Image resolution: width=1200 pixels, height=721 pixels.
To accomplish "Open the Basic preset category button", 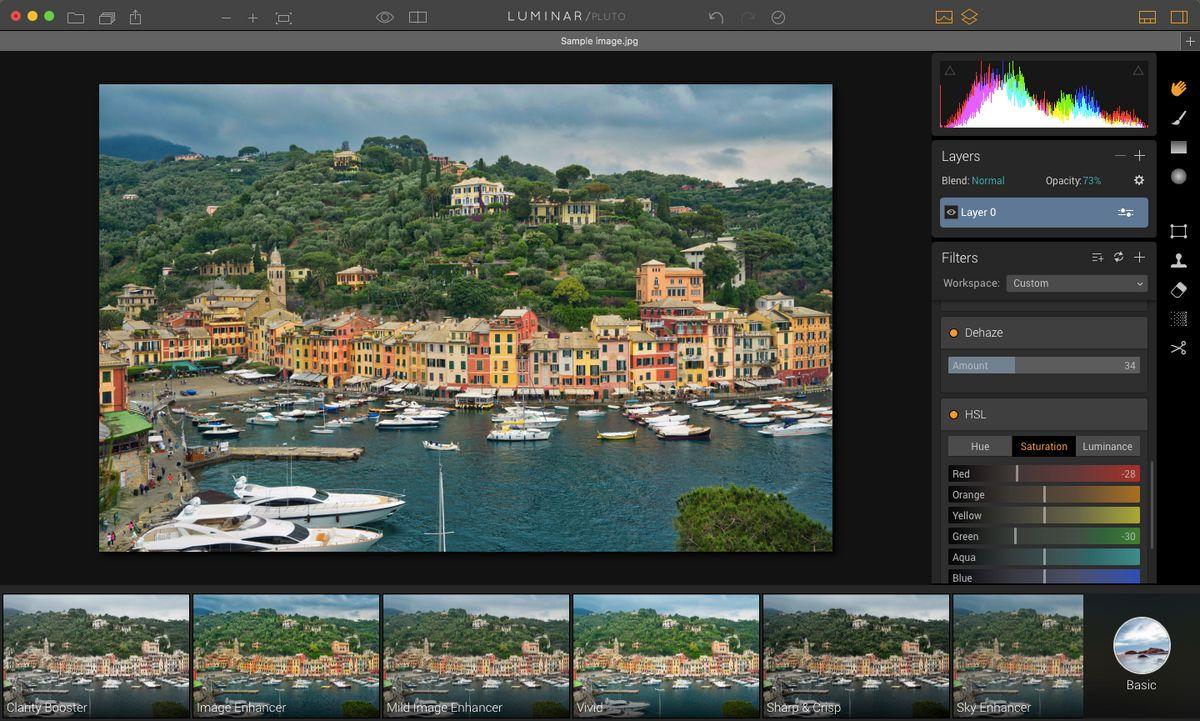I will 1141,654.
